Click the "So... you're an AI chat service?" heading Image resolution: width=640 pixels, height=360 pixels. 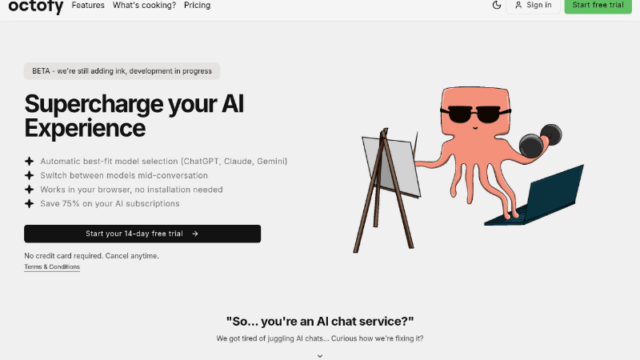[320, 321]
